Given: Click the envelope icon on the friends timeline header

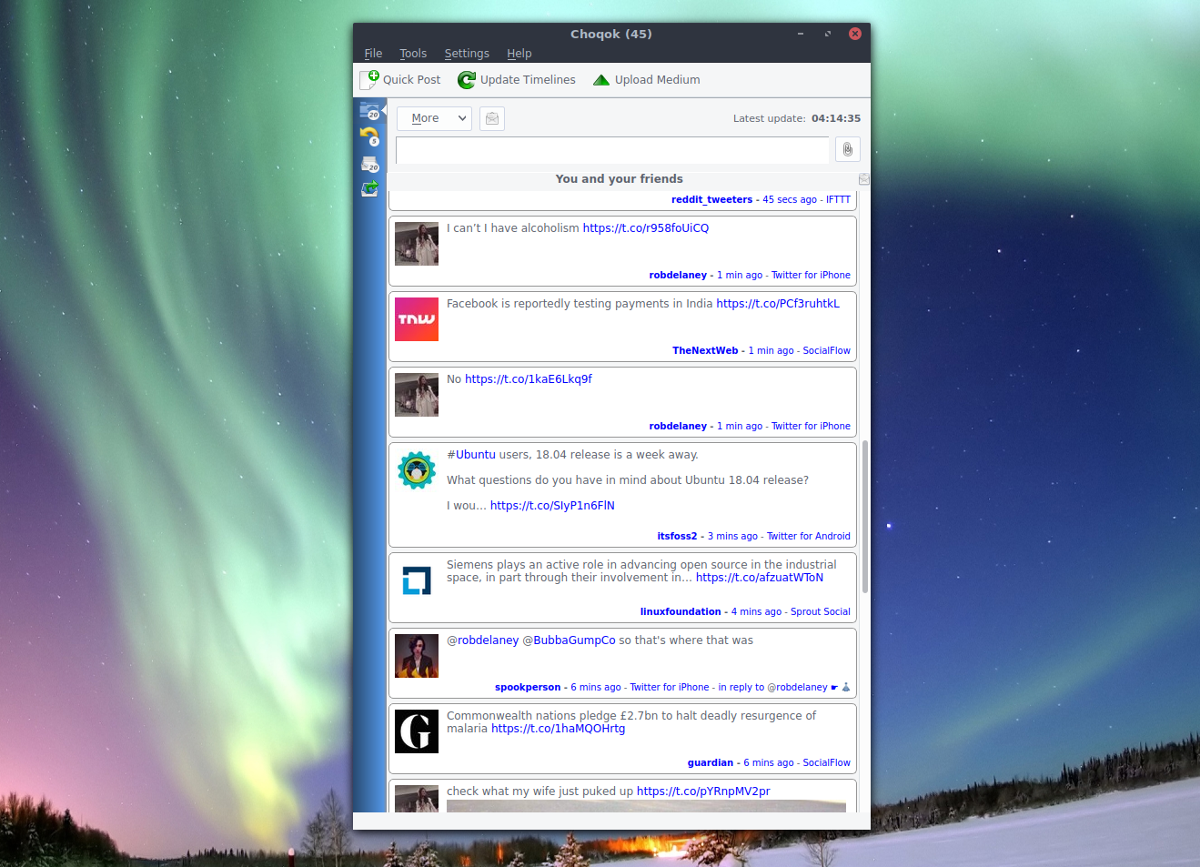Looking at the screenshot, I should [x=864, y=178].
